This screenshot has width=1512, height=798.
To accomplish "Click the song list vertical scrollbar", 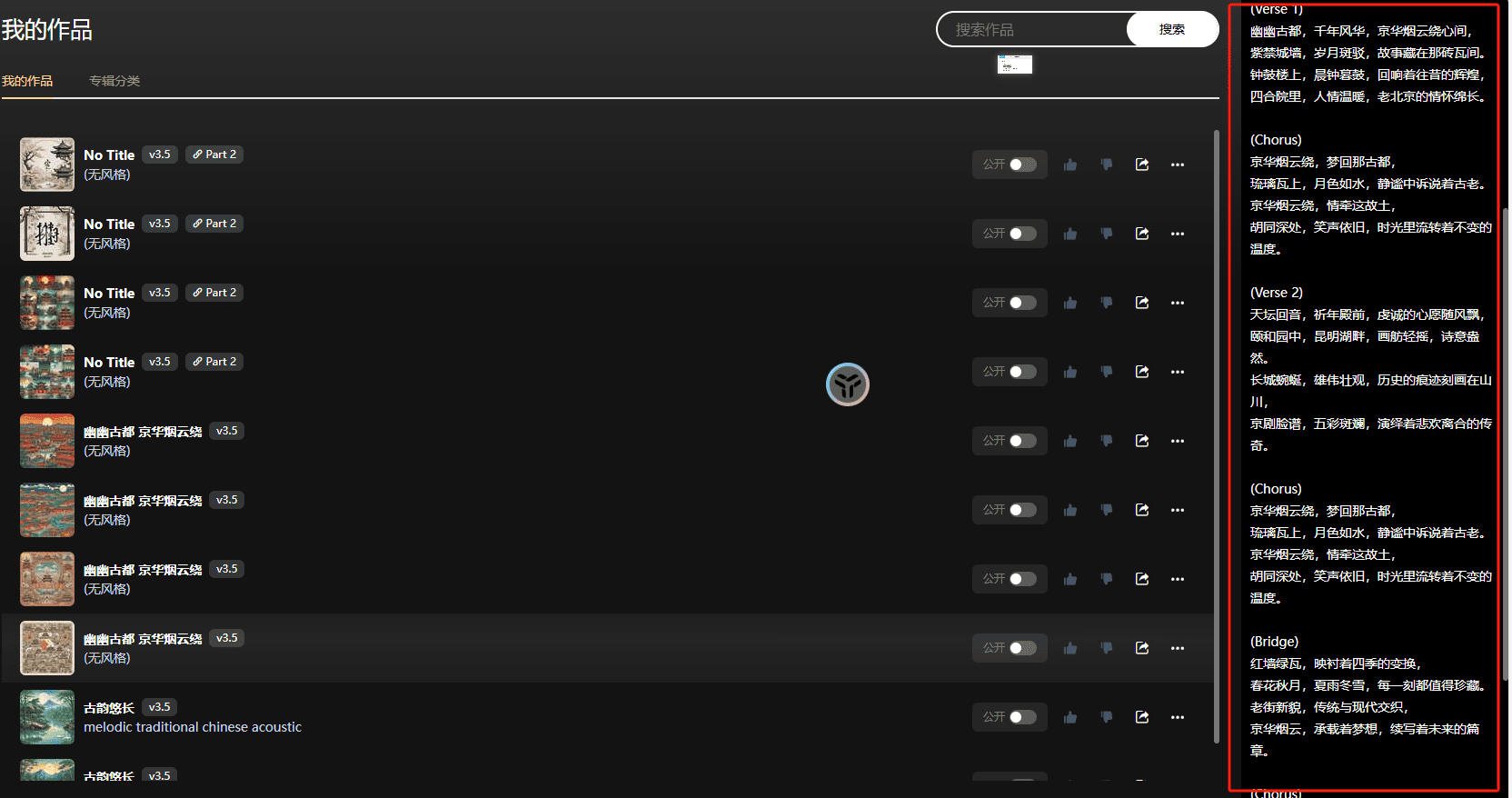I will coord(1217,436).
